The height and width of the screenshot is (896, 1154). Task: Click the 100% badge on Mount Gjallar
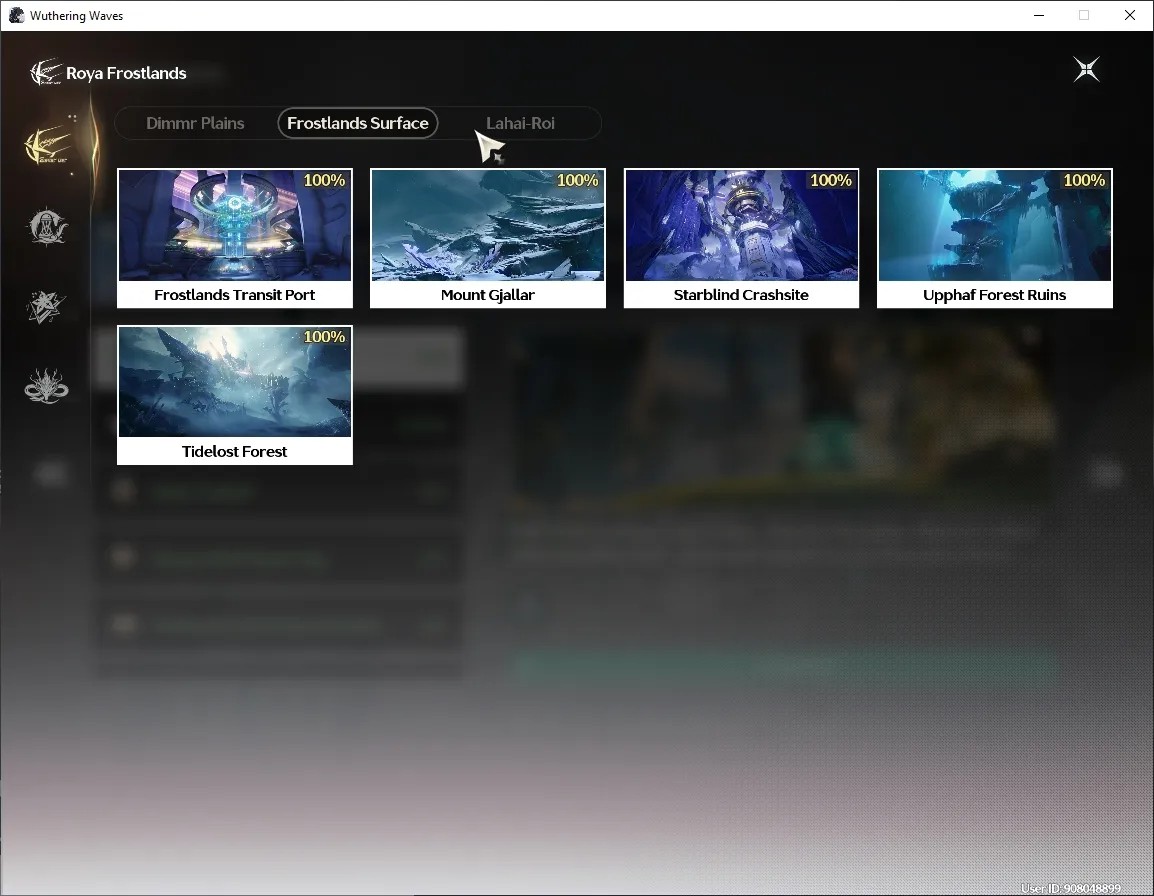pyautogui.click(x=577, y=180)
